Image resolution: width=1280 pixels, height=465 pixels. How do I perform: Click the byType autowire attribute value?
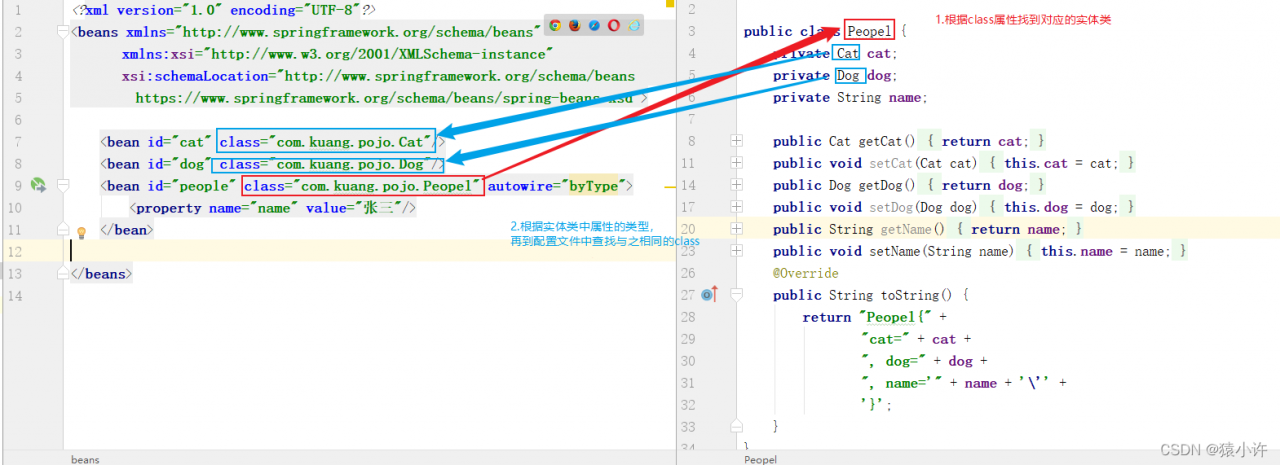(594, 185)
